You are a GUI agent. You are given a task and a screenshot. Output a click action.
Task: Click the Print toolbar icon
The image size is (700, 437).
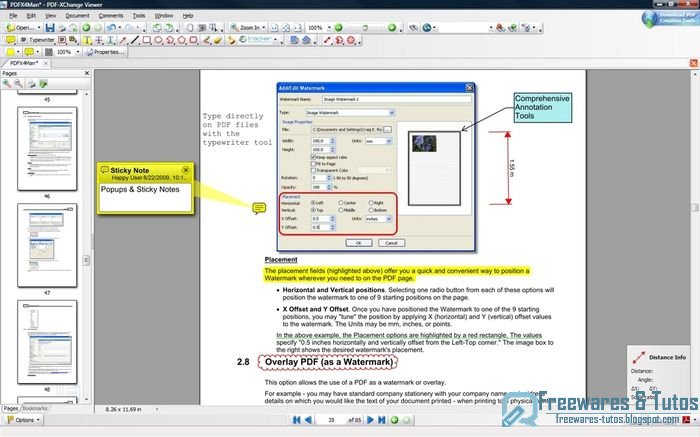[62, 28]
